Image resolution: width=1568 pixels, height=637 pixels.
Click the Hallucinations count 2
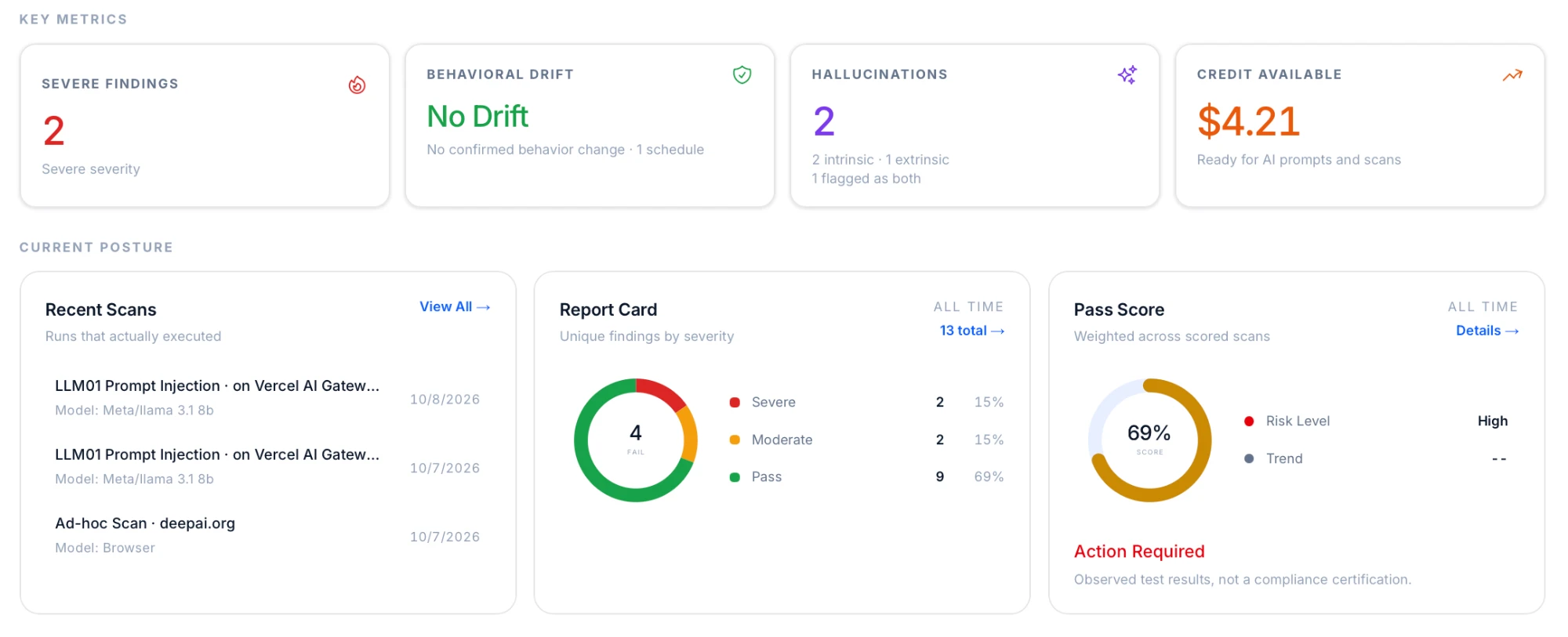[x=824, y=121]
